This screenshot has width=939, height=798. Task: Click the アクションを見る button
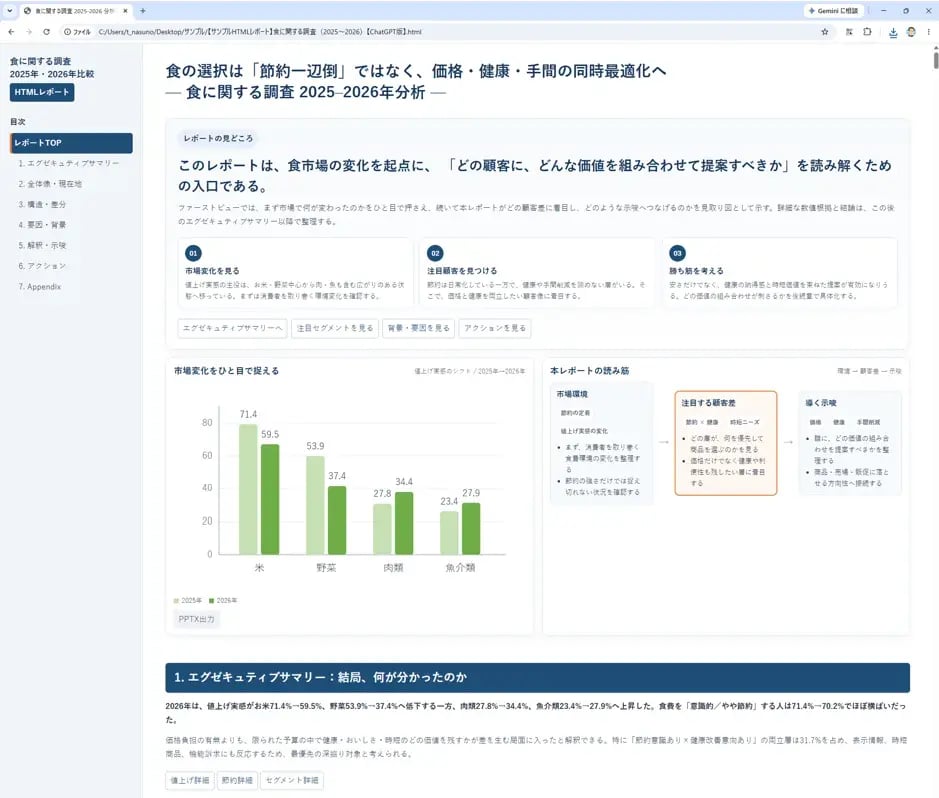(x=495, y=328)
